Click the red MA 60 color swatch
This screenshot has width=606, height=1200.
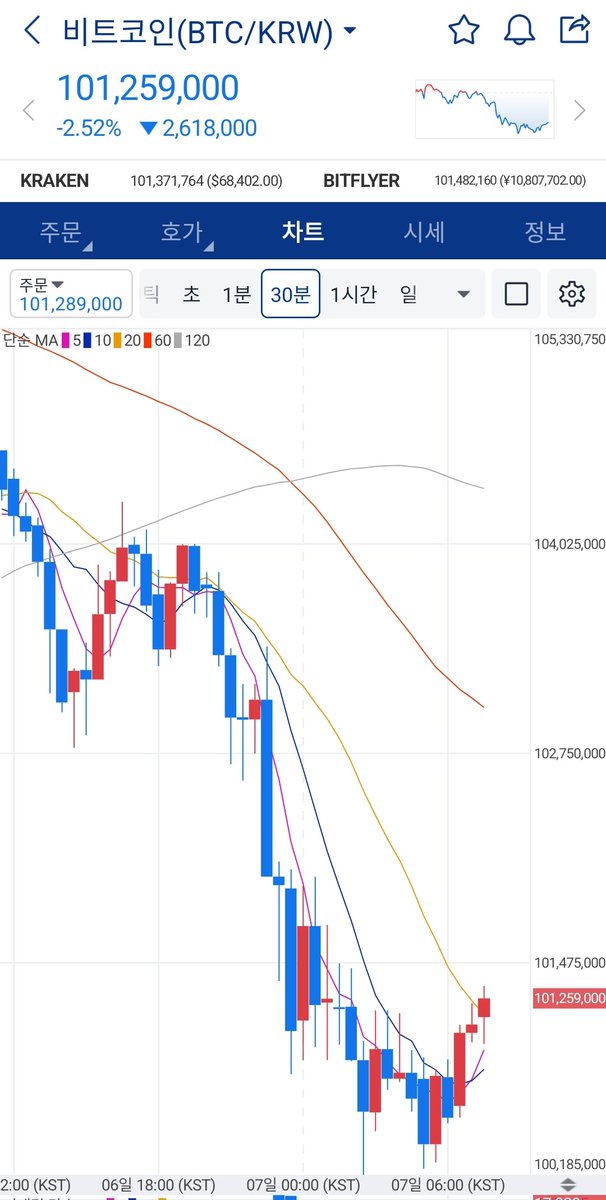(148, 341)
